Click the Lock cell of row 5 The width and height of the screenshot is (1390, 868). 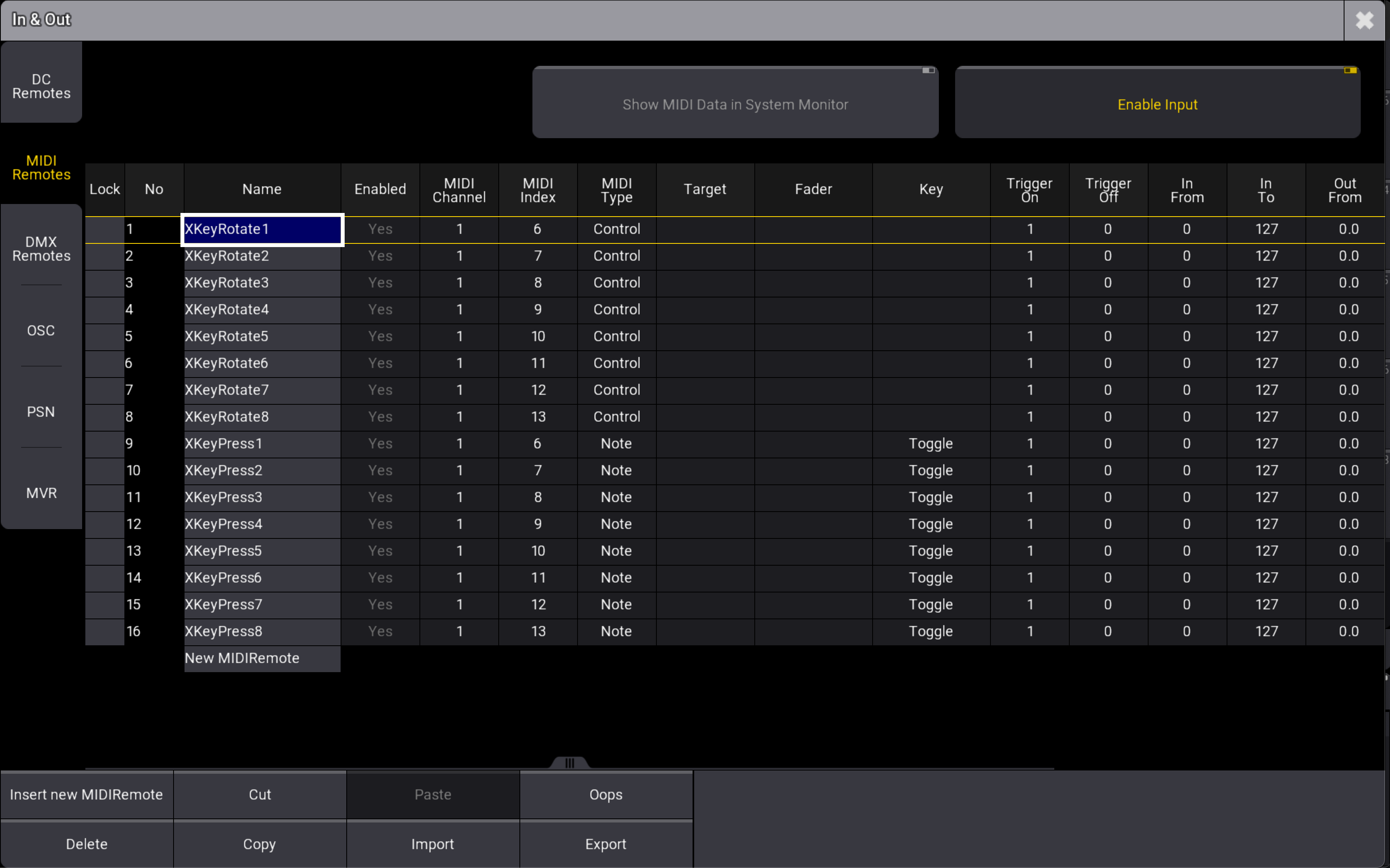(x=104, y=336)
